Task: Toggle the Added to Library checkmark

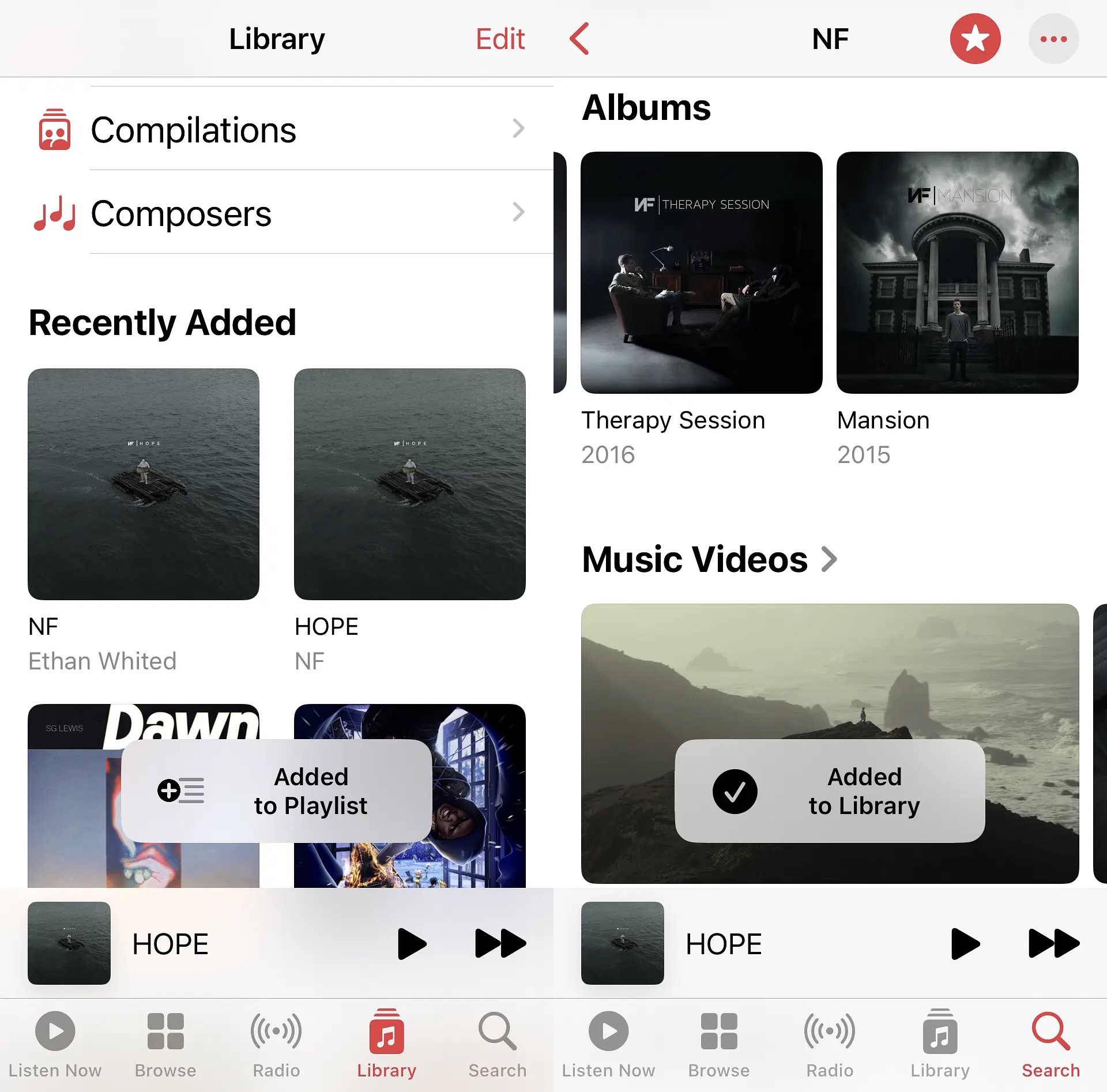Action: 735,790
